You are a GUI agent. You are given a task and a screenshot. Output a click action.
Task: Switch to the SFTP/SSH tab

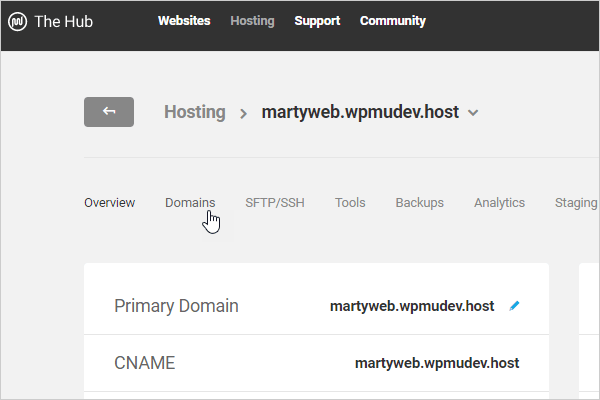click(275, 202)
